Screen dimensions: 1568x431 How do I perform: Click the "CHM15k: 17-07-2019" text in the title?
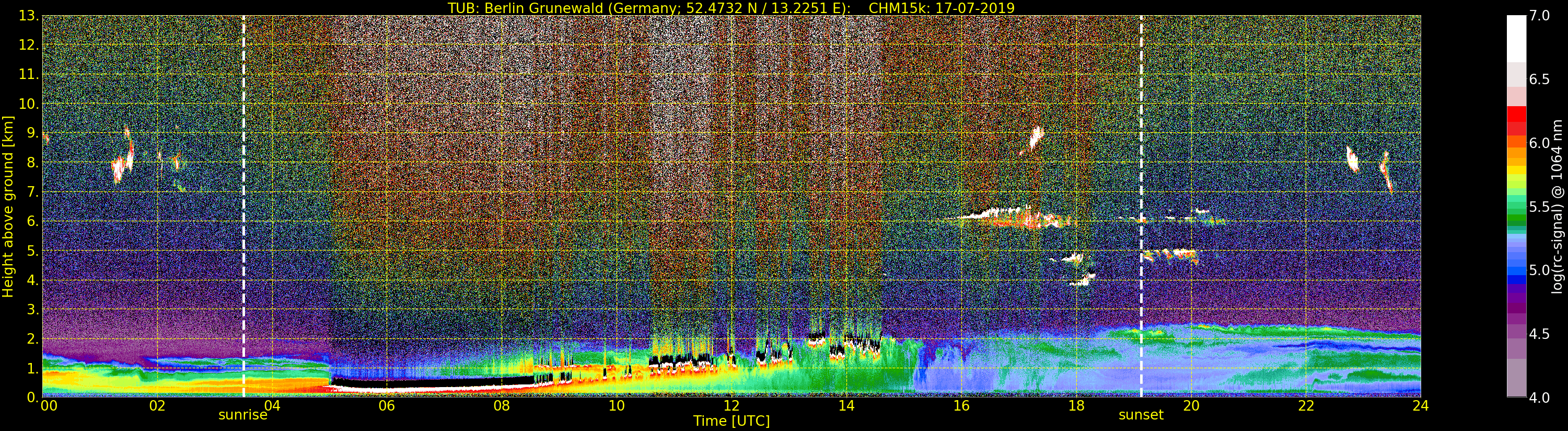coord(942,8)
